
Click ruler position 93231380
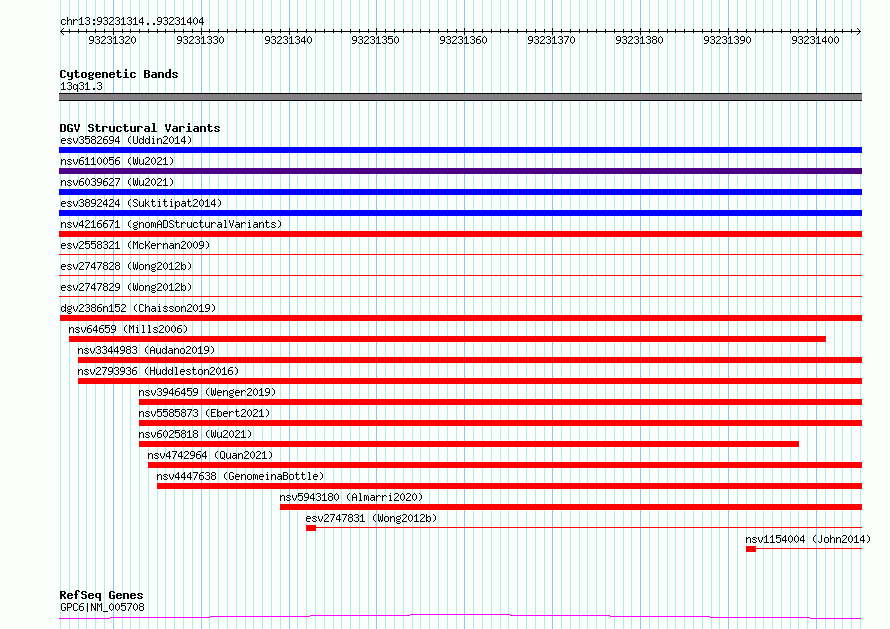click(639, 40)
